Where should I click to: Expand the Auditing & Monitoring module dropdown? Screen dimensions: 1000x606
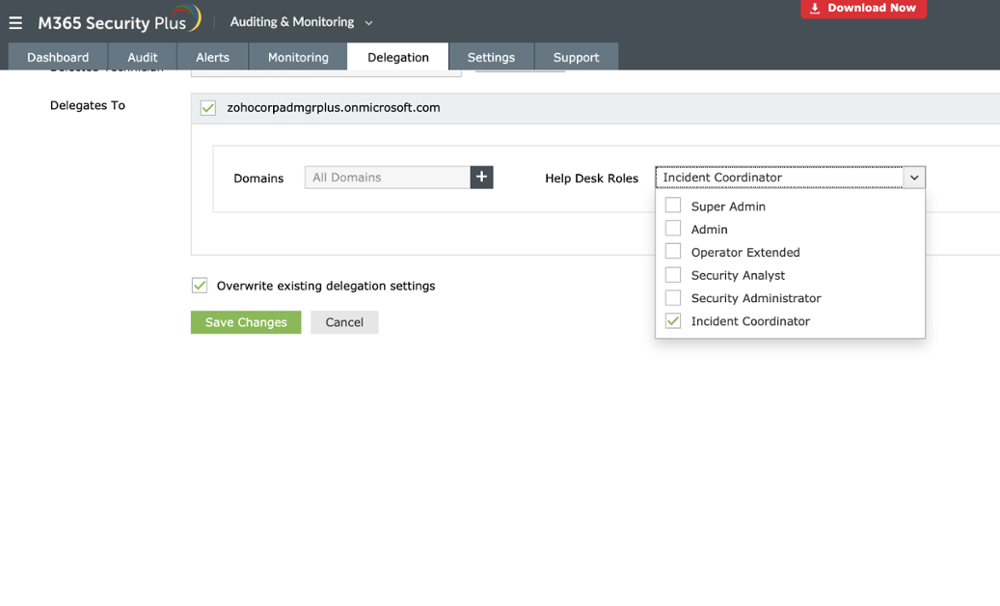coord(301,22)
